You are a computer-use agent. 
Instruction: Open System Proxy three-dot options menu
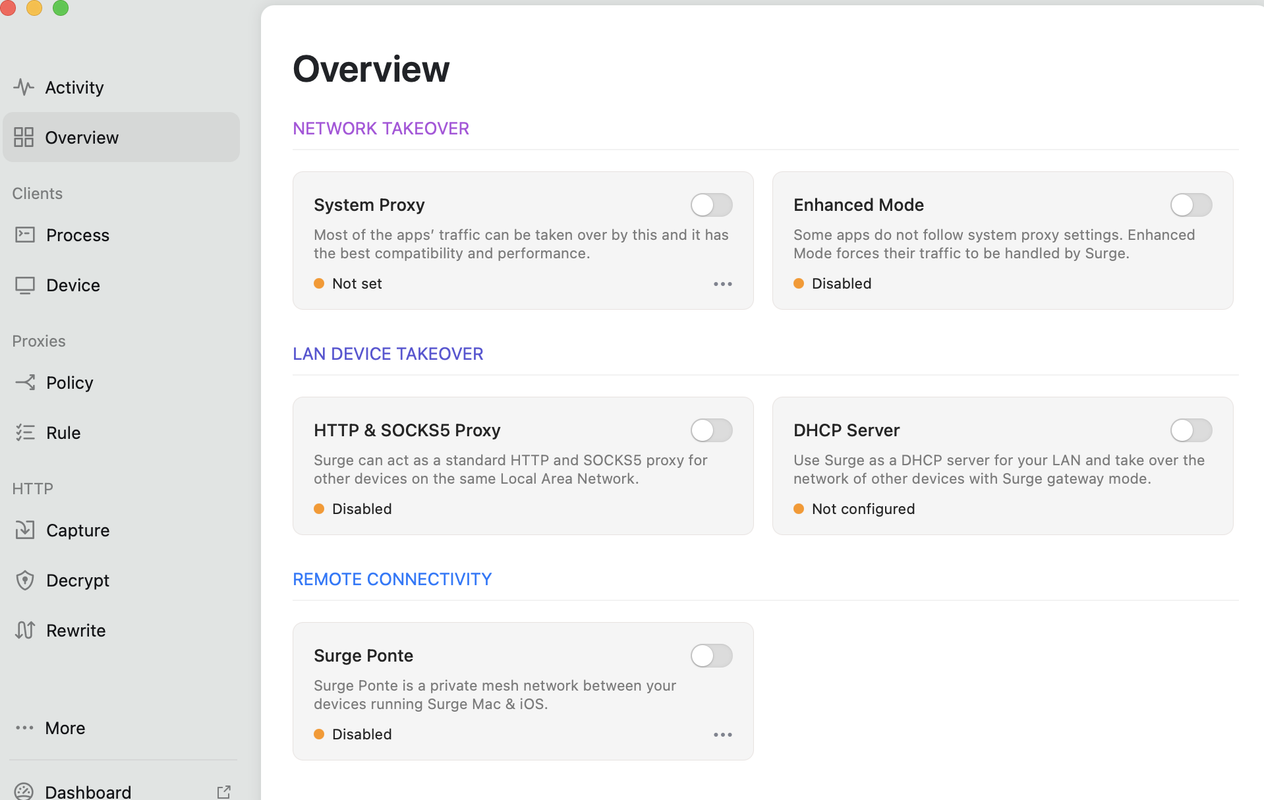(723, 284)
